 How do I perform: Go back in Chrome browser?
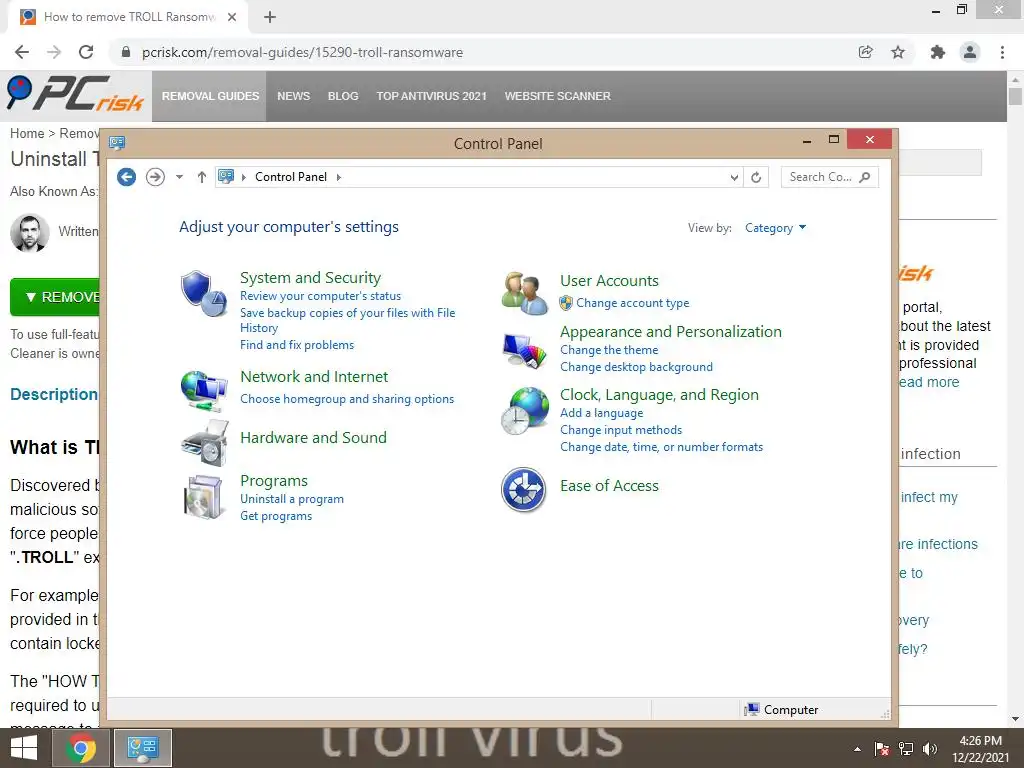22,52
